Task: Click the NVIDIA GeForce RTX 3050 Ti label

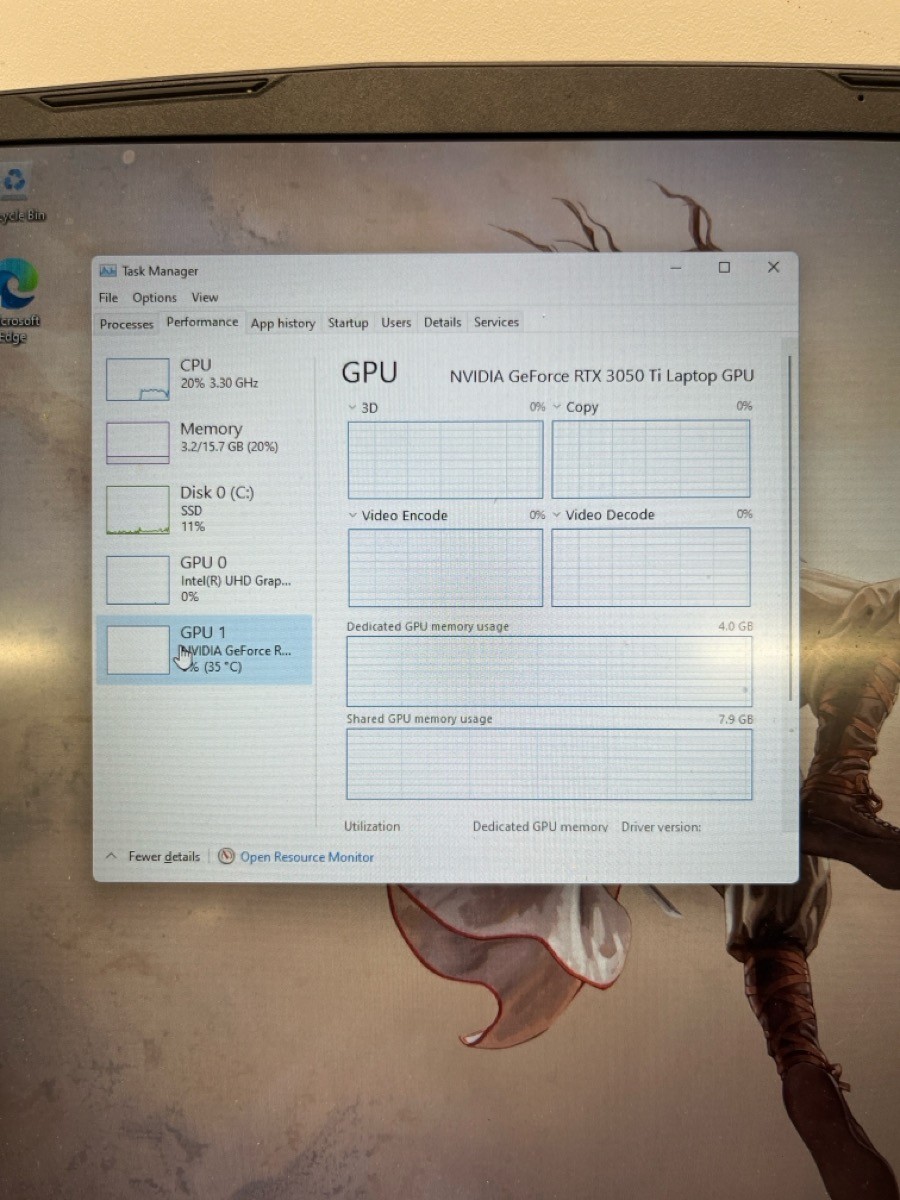Action: 601,376
